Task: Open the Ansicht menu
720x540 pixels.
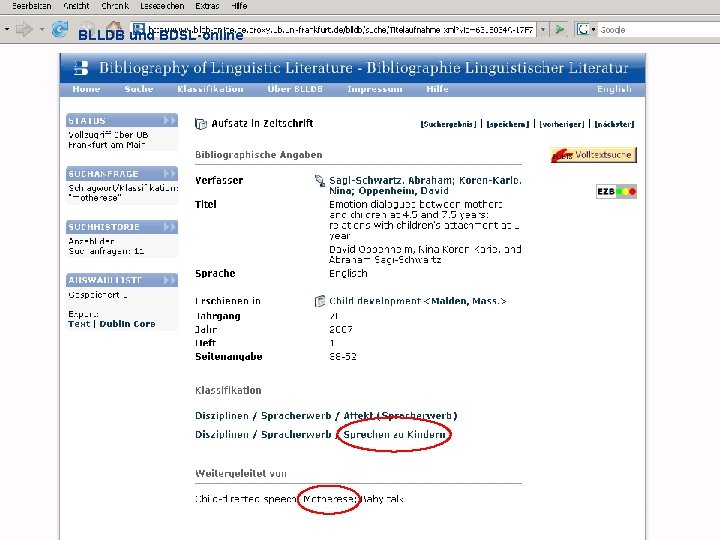Action: (76, 6)
